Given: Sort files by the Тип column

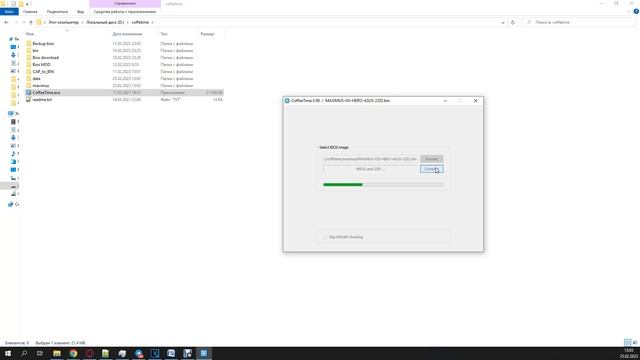Looking at the screenshot, I should (164, 34).
